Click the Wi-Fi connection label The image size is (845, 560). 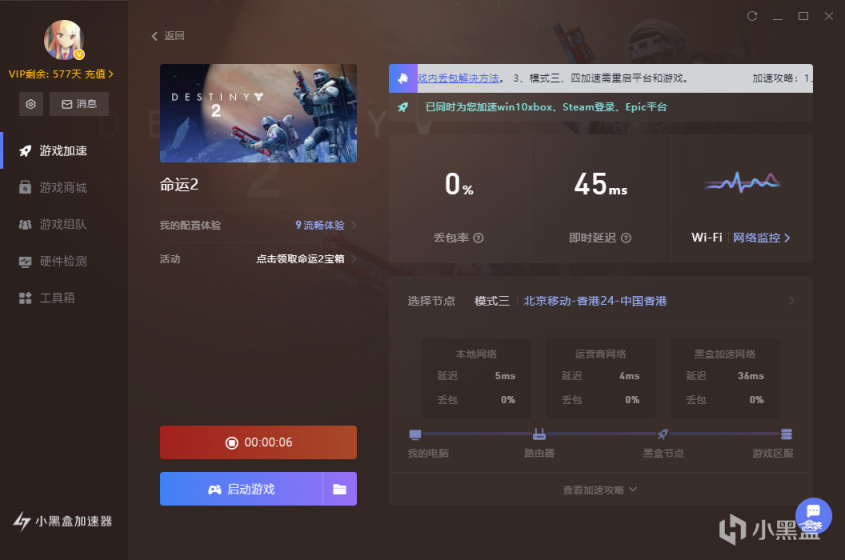point(707,238)
